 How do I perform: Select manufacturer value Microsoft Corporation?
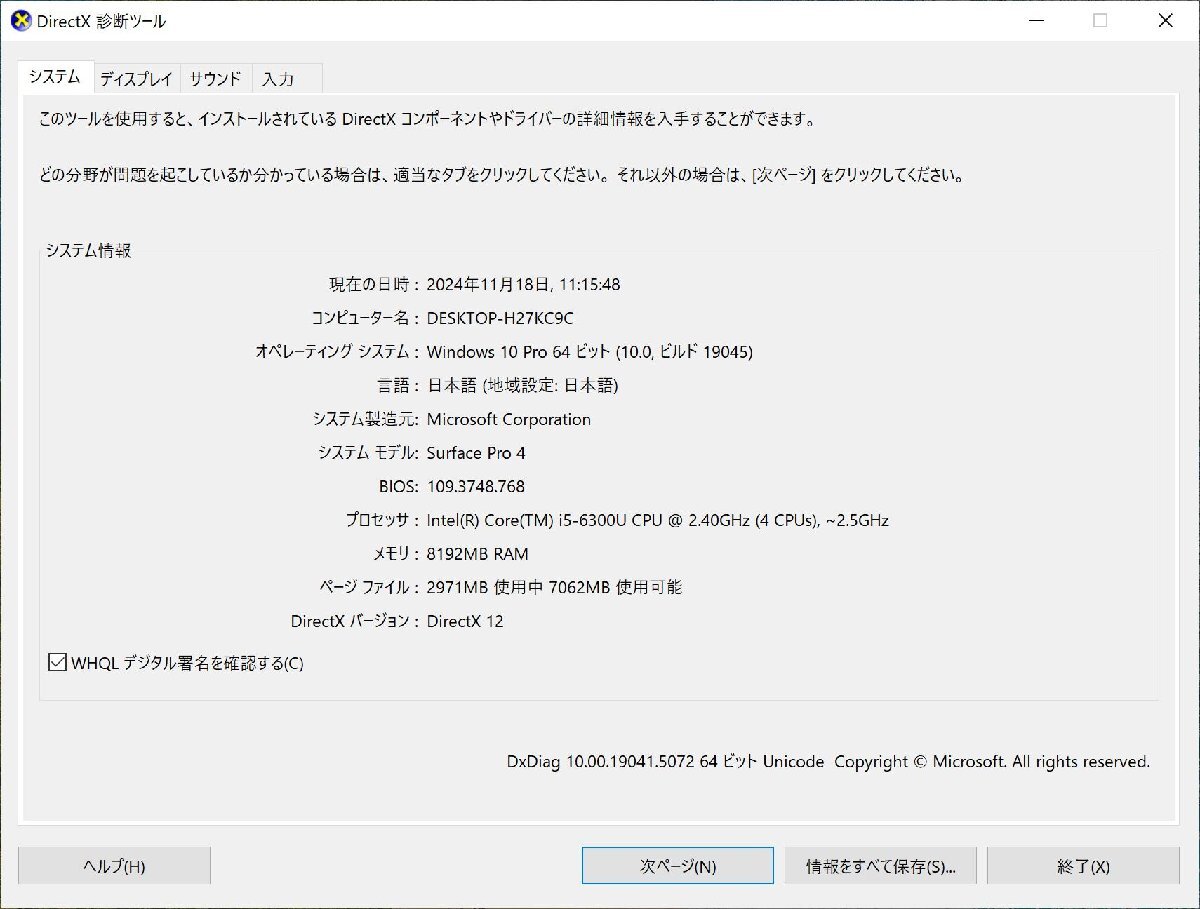click(508, 419)
